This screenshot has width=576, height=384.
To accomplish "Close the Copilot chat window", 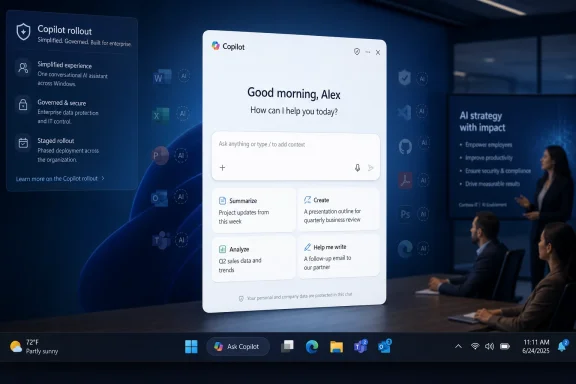I will point(378,53).
